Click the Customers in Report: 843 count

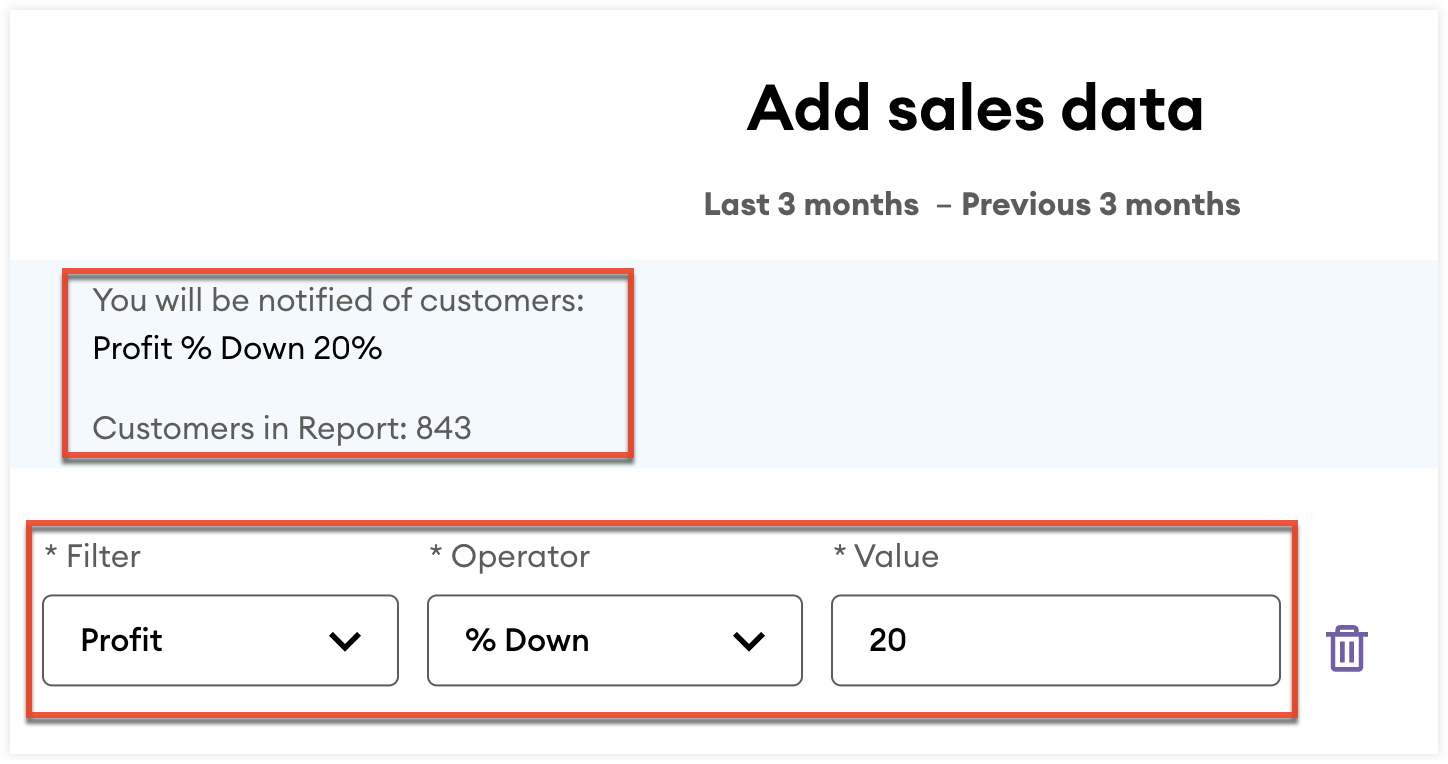pos(281,428)
